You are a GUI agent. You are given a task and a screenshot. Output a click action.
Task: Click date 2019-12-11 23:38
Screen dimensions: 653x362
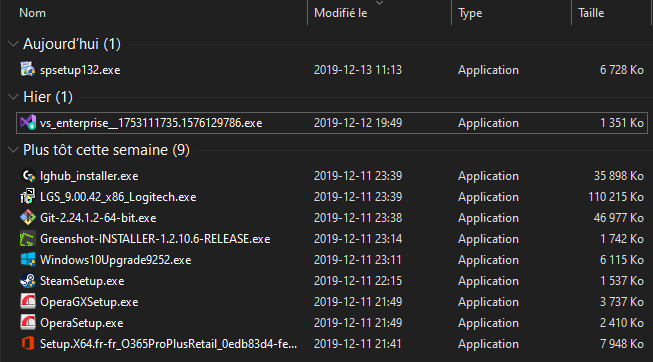(x=358, y=218)
